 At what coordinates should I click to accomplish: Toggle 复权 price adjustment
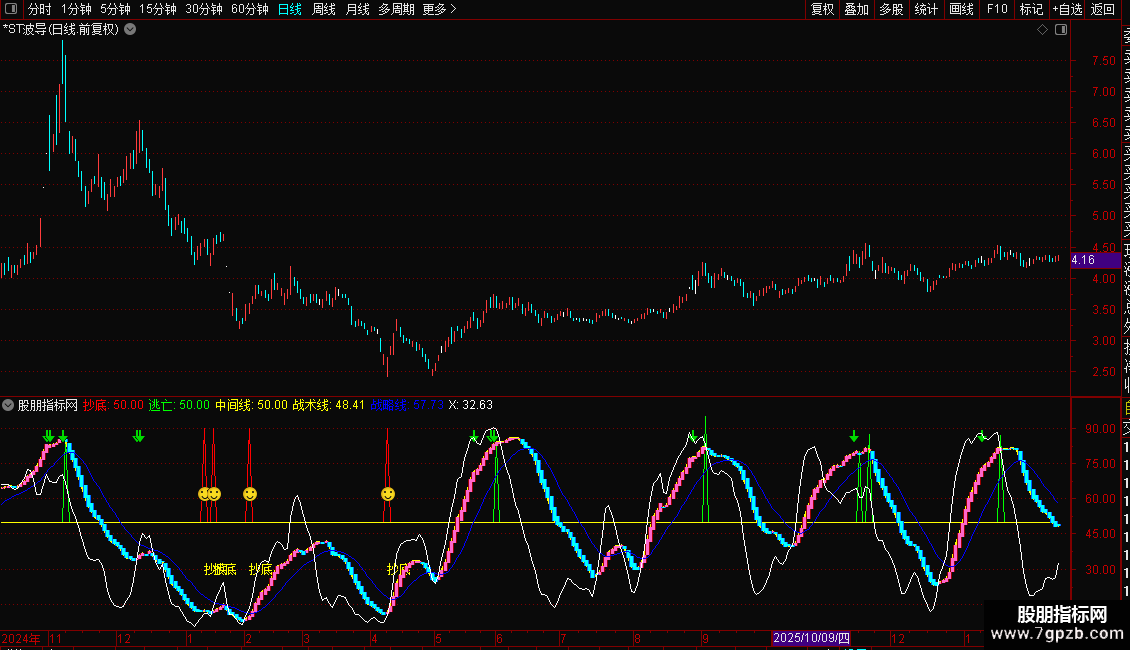tap(822, 9)
